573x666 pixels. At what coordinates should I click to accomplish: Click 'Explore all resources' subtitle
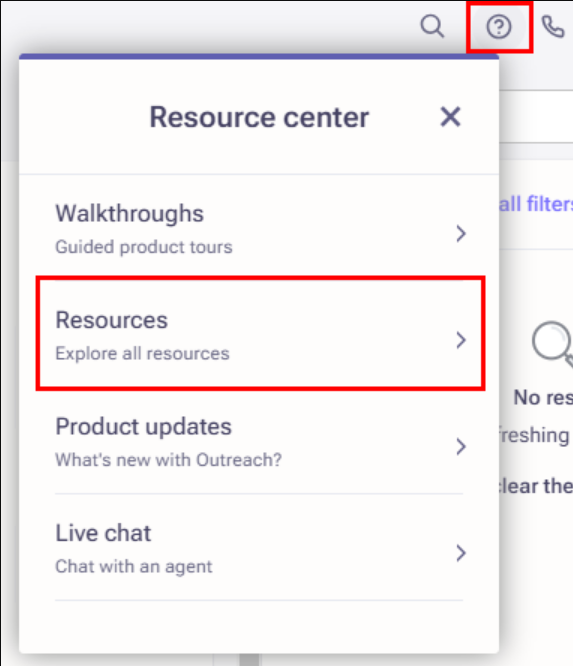coord(142,354)
